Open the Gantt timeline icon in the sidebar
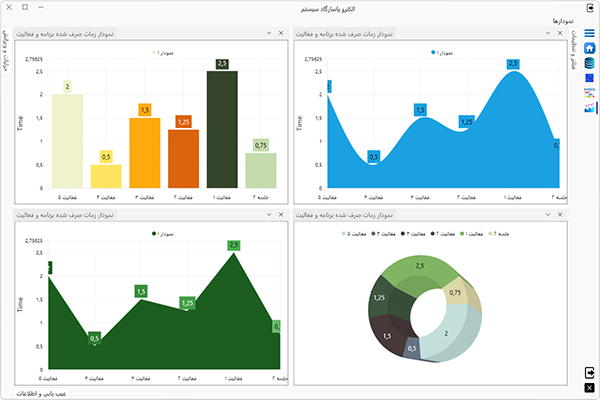 pyautogui.click(x=590, y=92)
